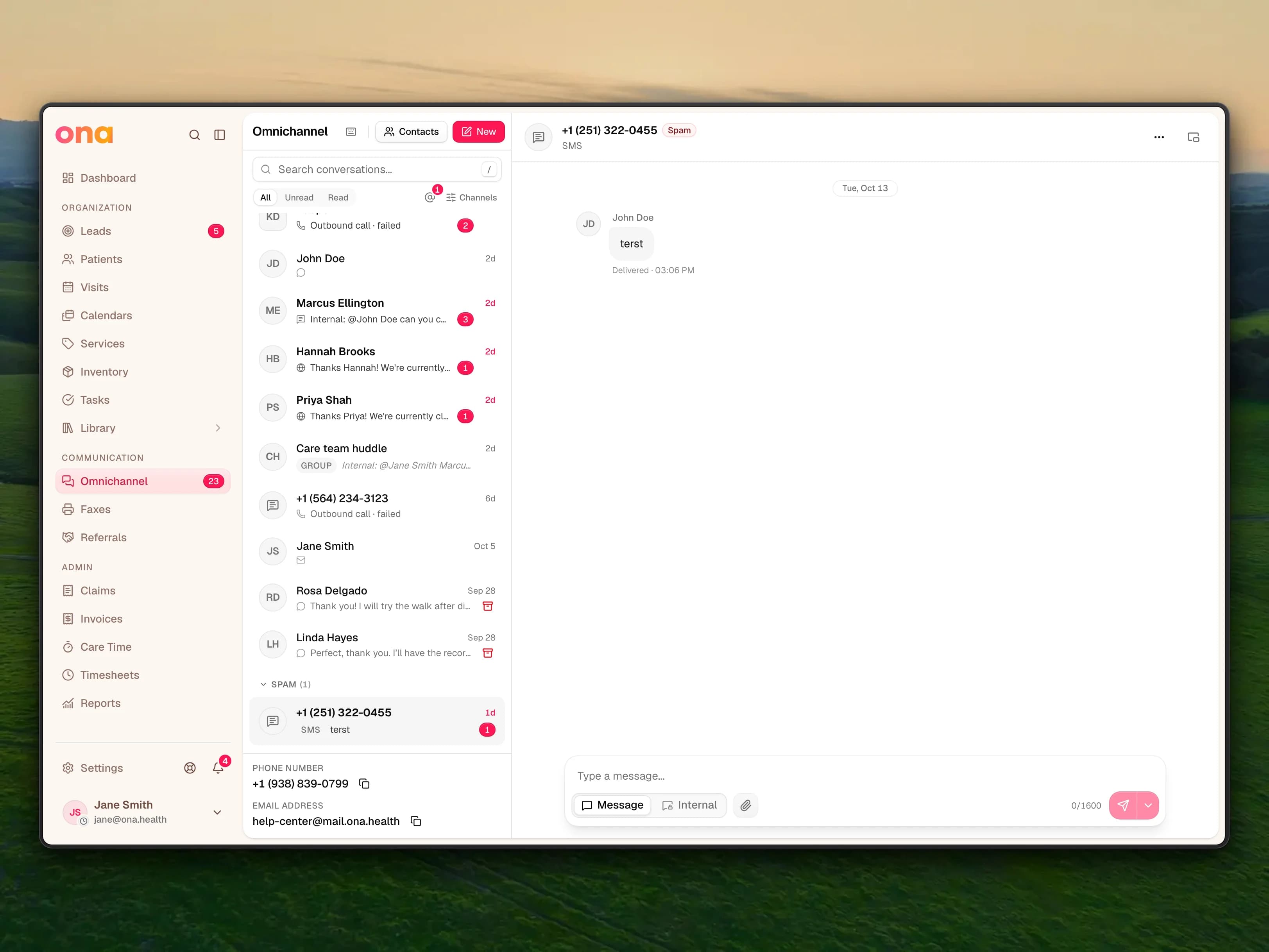
Task: Click the Spam tag on conversation header
Action: [679, 130]
